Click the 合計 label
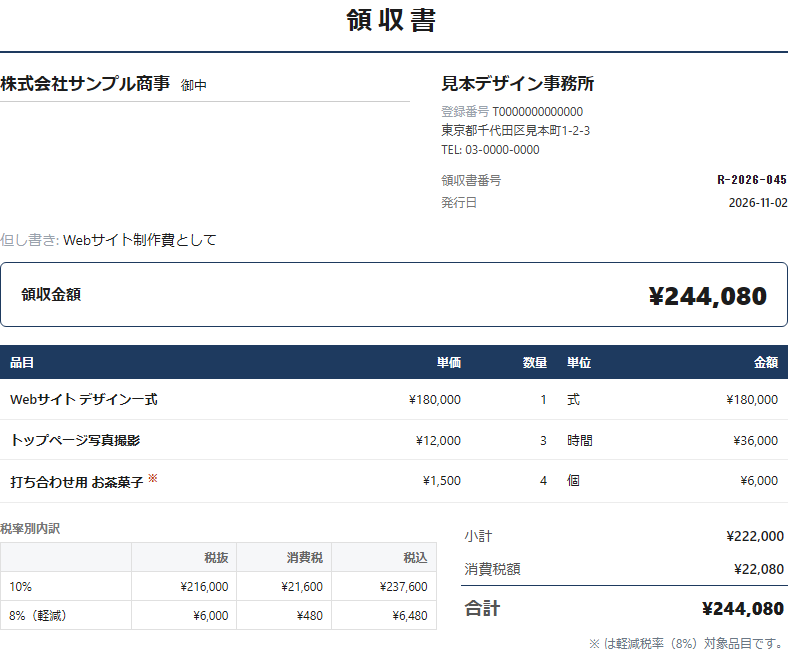Screen dimensions: 788x652 coord(482,608)
